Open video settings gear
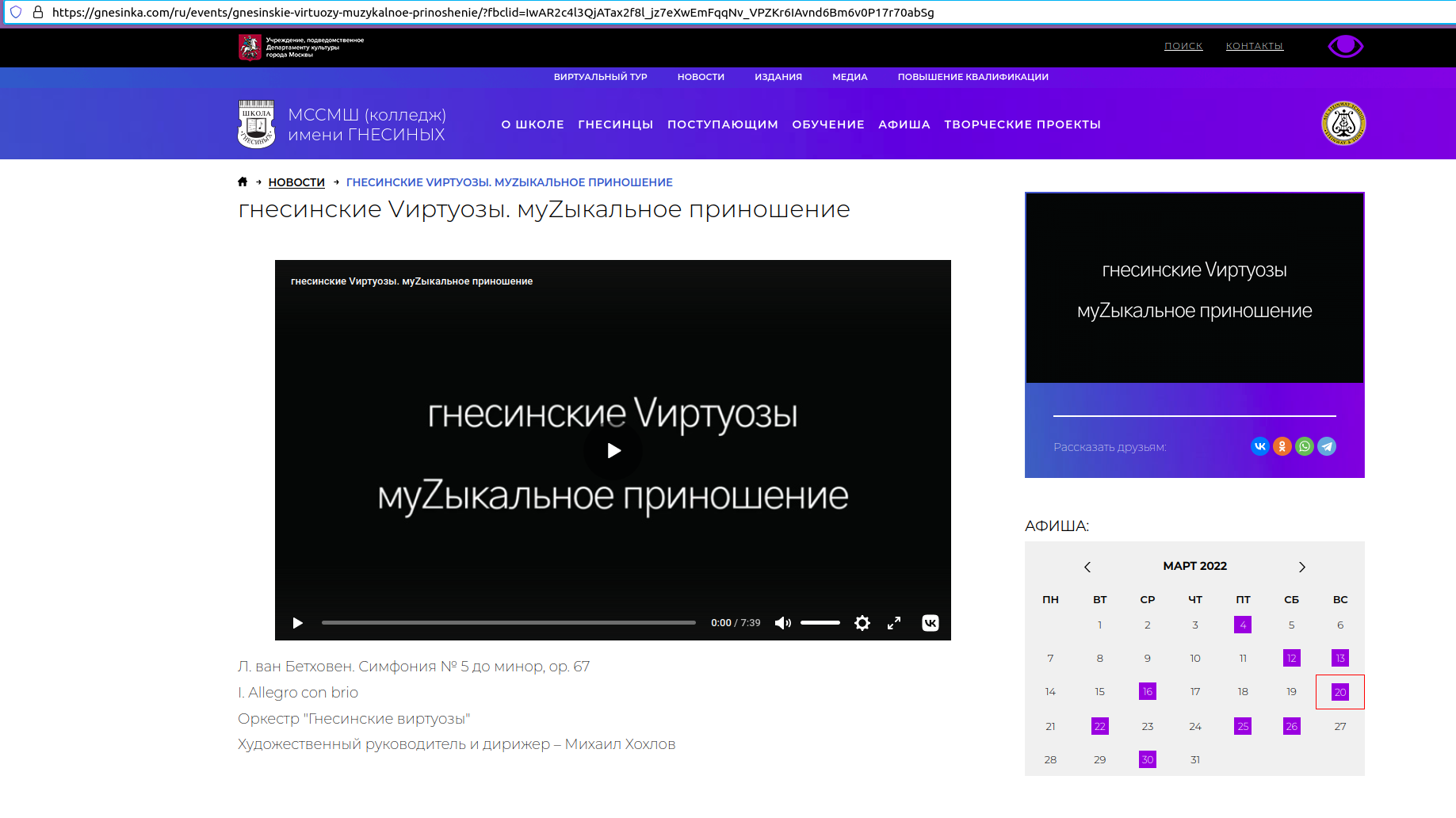The width and height of the screenshot is (1456, 818). point(862,623)
